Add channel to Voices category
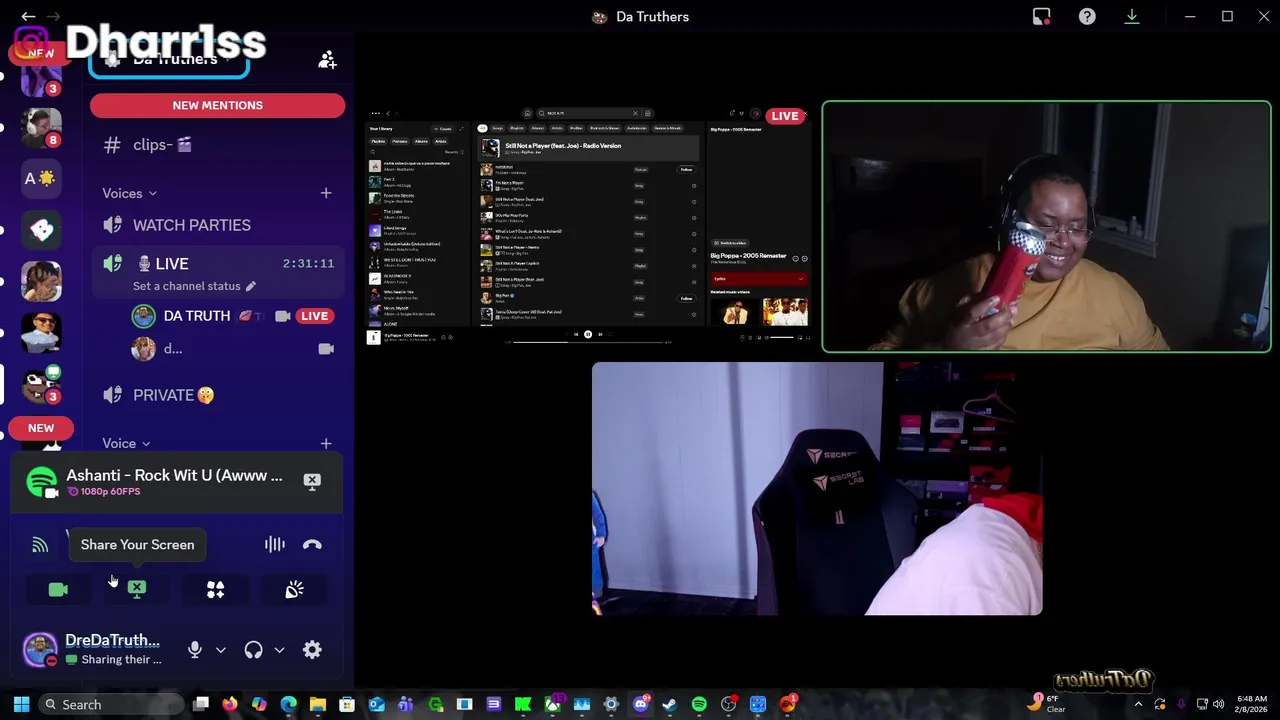 click(326, 193)
